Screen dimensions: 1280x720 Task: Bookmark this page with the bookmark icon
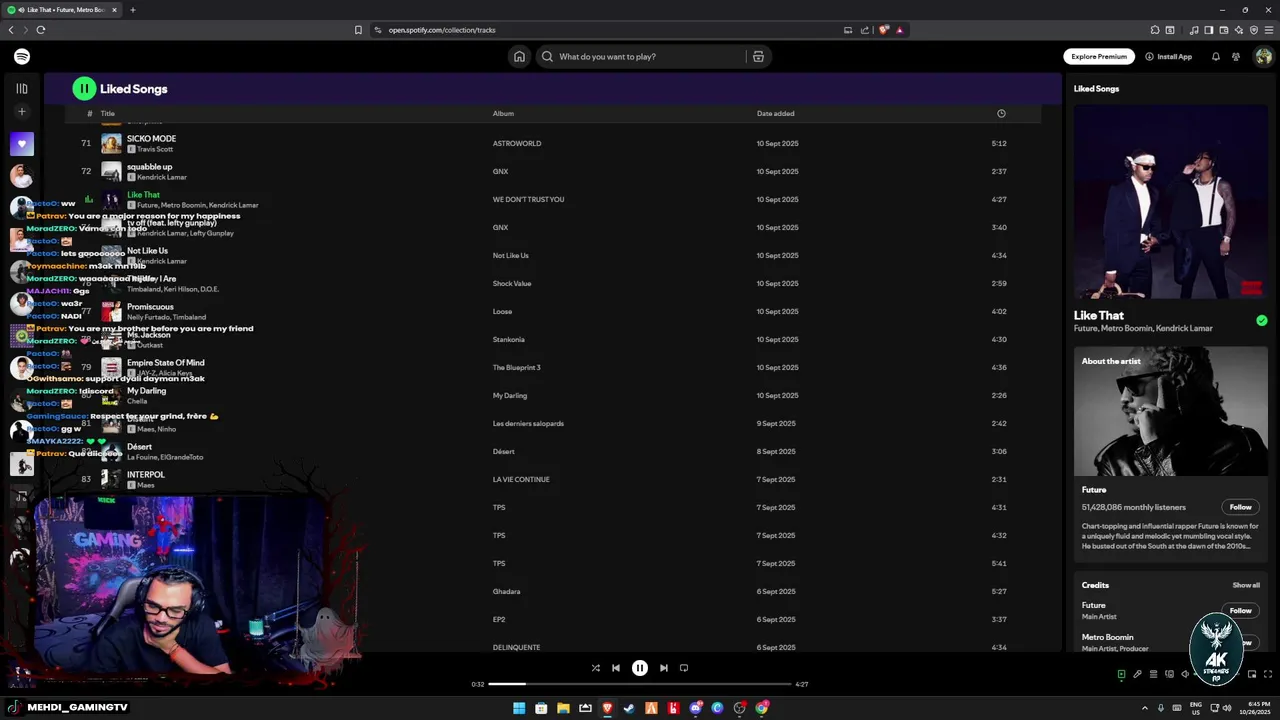coord(358,30)
